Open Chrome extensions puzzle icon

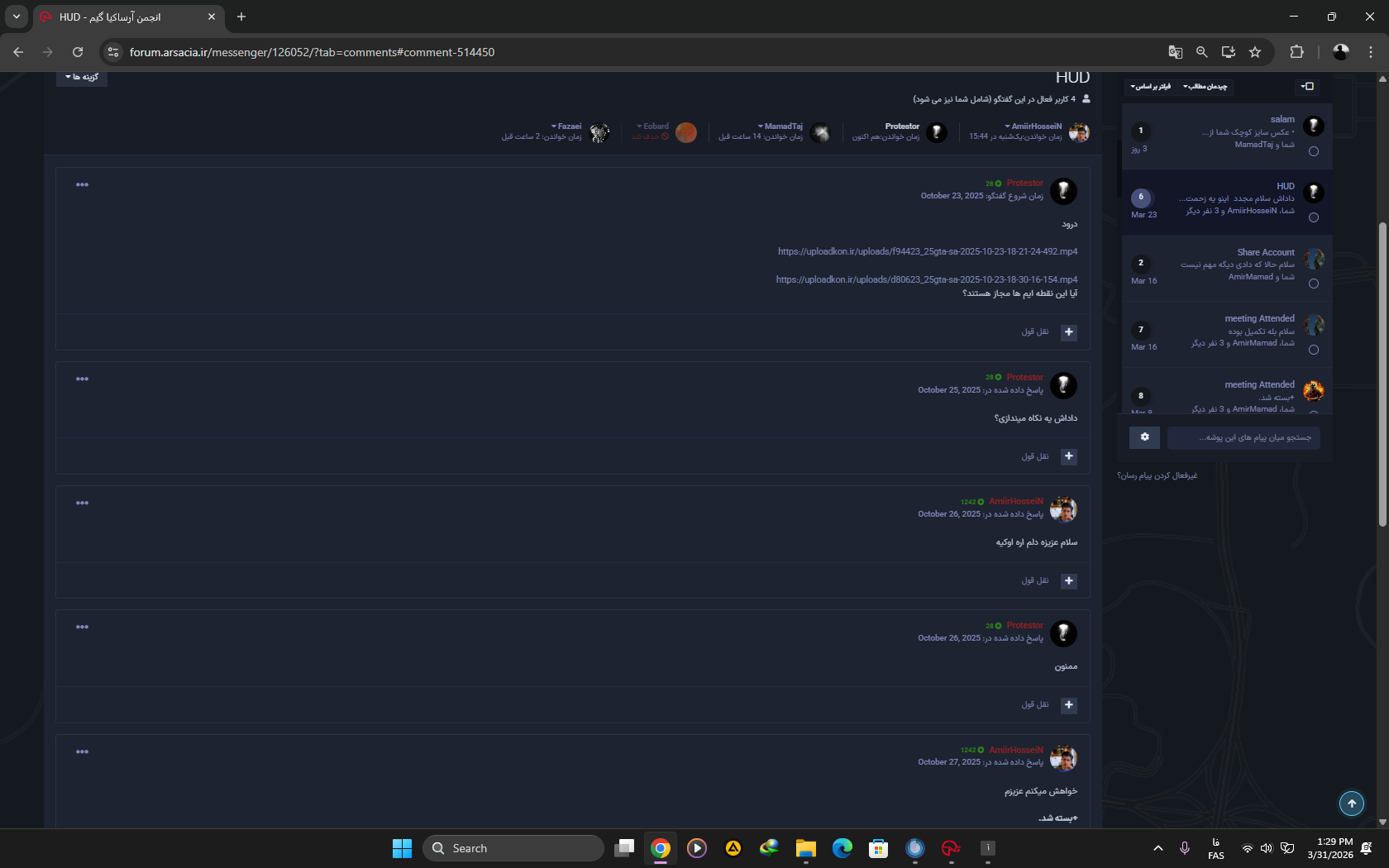tap(1296, 52)
